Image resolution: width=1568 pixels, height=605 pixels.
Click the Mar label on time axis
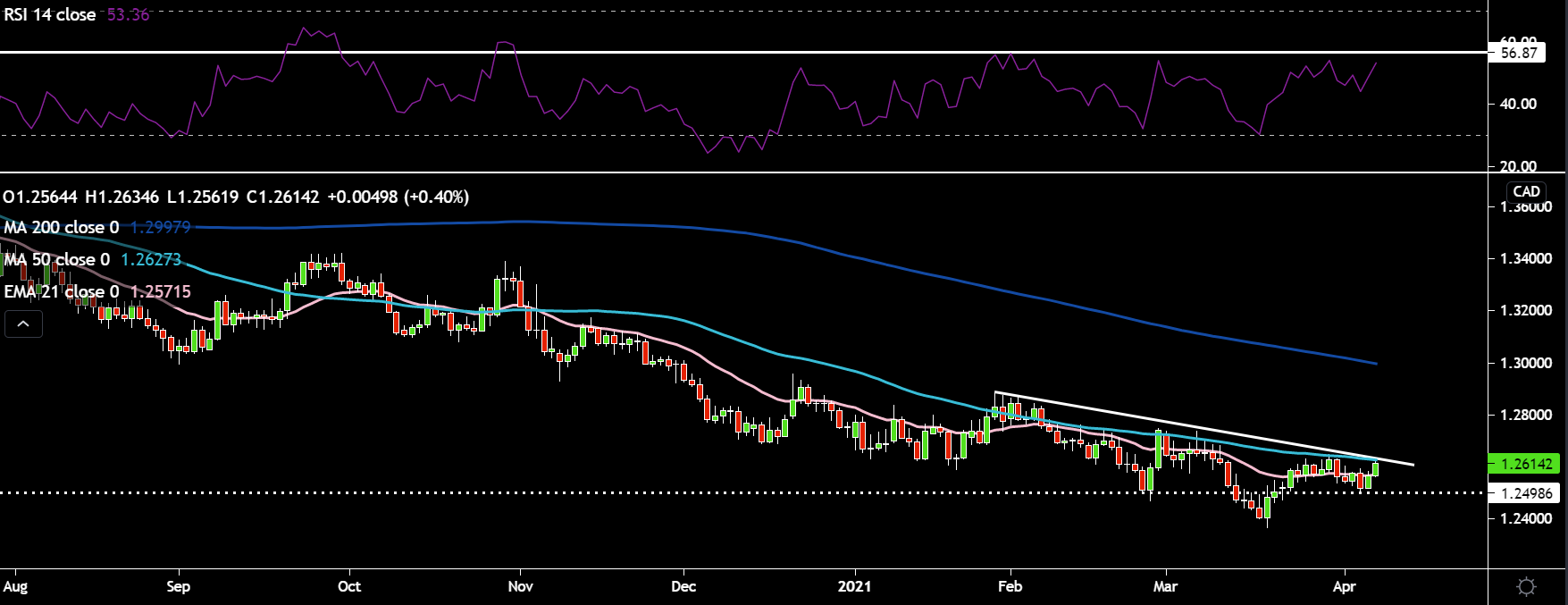(x=1165, y=587)
